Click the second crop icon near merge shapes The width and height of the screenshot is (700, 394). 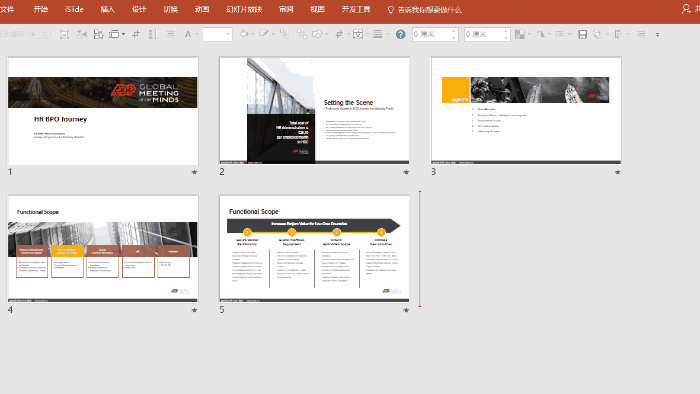[x=340, y=34]
